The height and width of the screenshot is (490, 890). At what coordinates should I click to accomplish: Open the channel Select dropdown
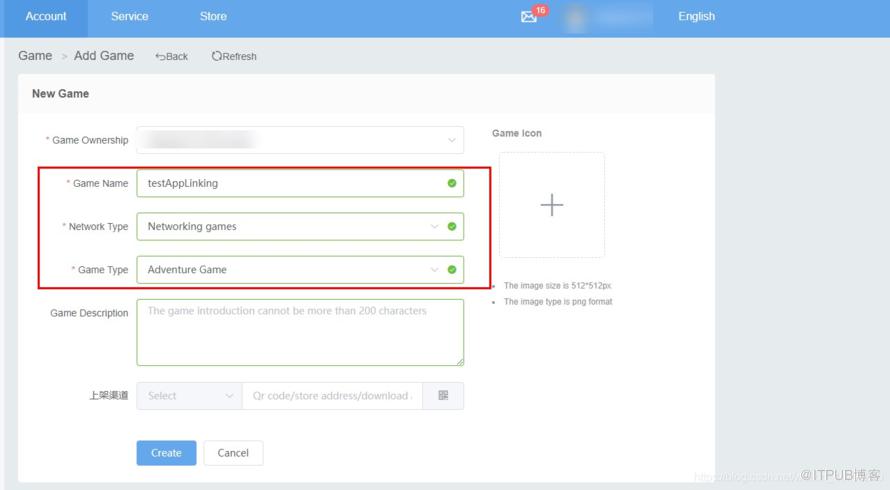[190, 396]
